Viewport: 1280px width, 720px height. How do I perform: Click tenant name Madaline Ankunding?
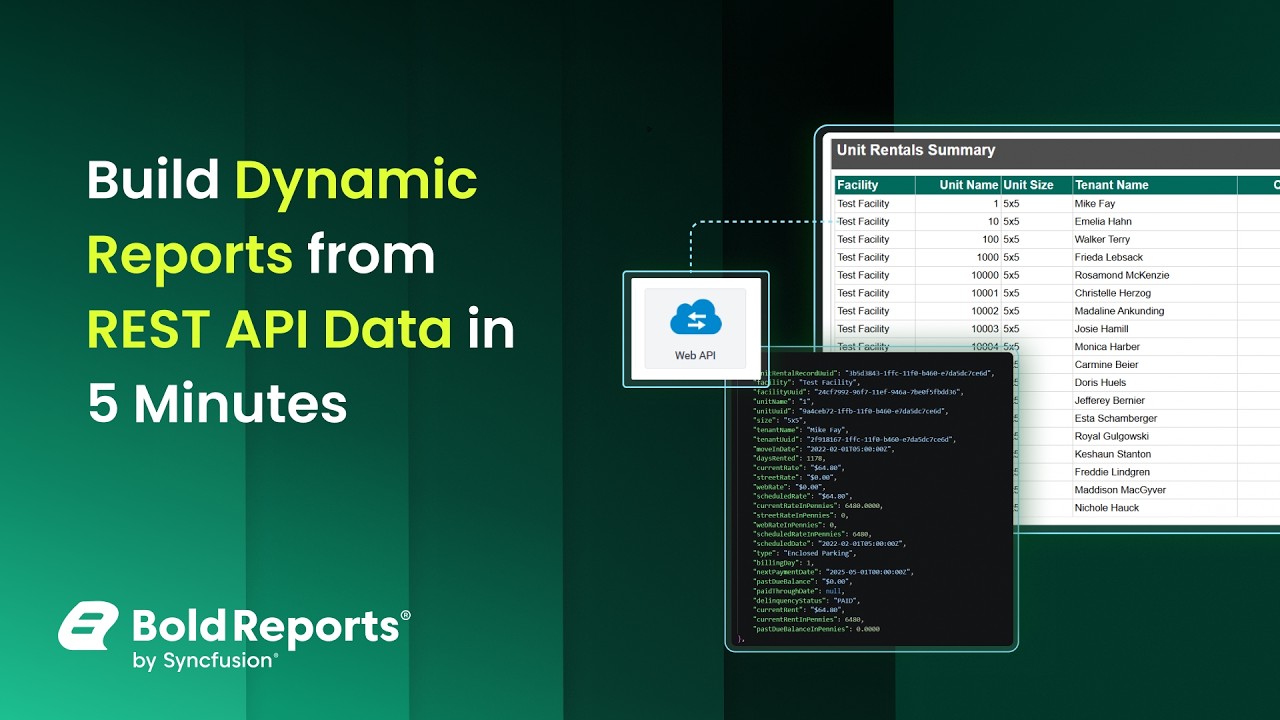[1119, 311]
